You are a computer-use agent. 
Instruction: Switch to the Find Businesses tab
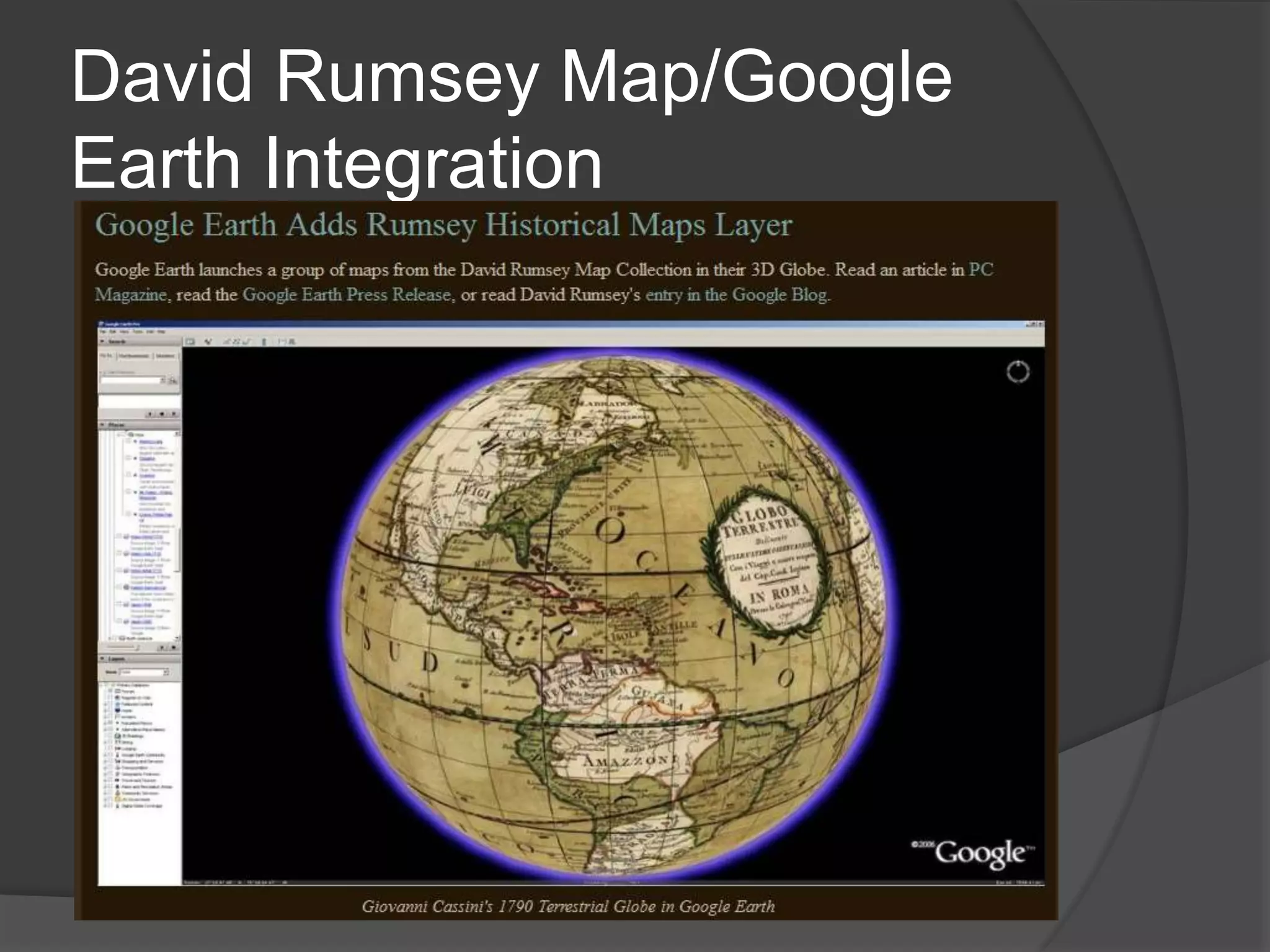134,356
